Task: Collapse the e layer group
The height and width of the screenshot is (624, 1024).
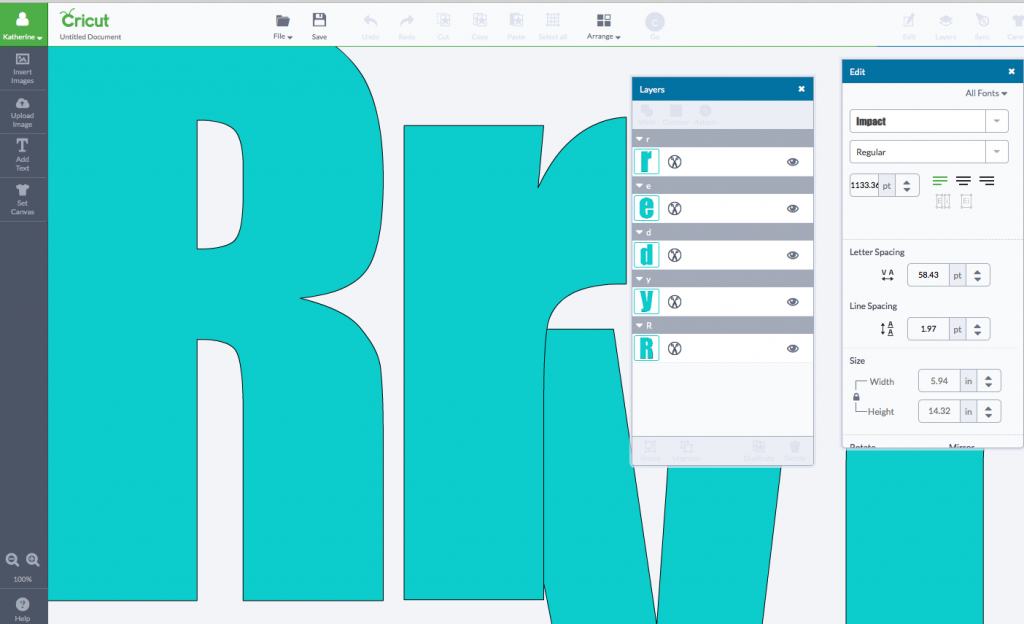Action: (x=639, y=185)
